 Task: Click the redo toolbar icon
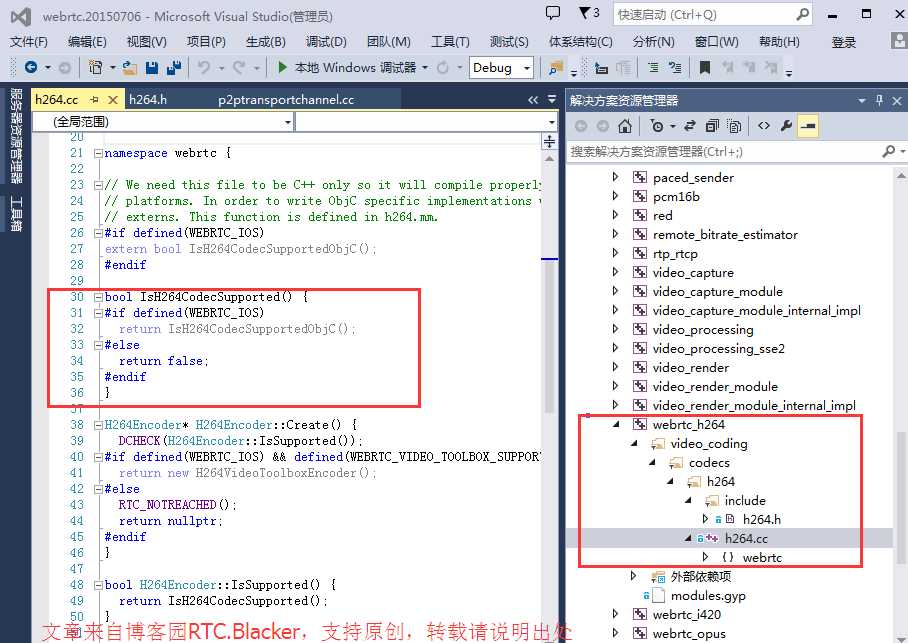pyautogui.click(x=239, y=68)
